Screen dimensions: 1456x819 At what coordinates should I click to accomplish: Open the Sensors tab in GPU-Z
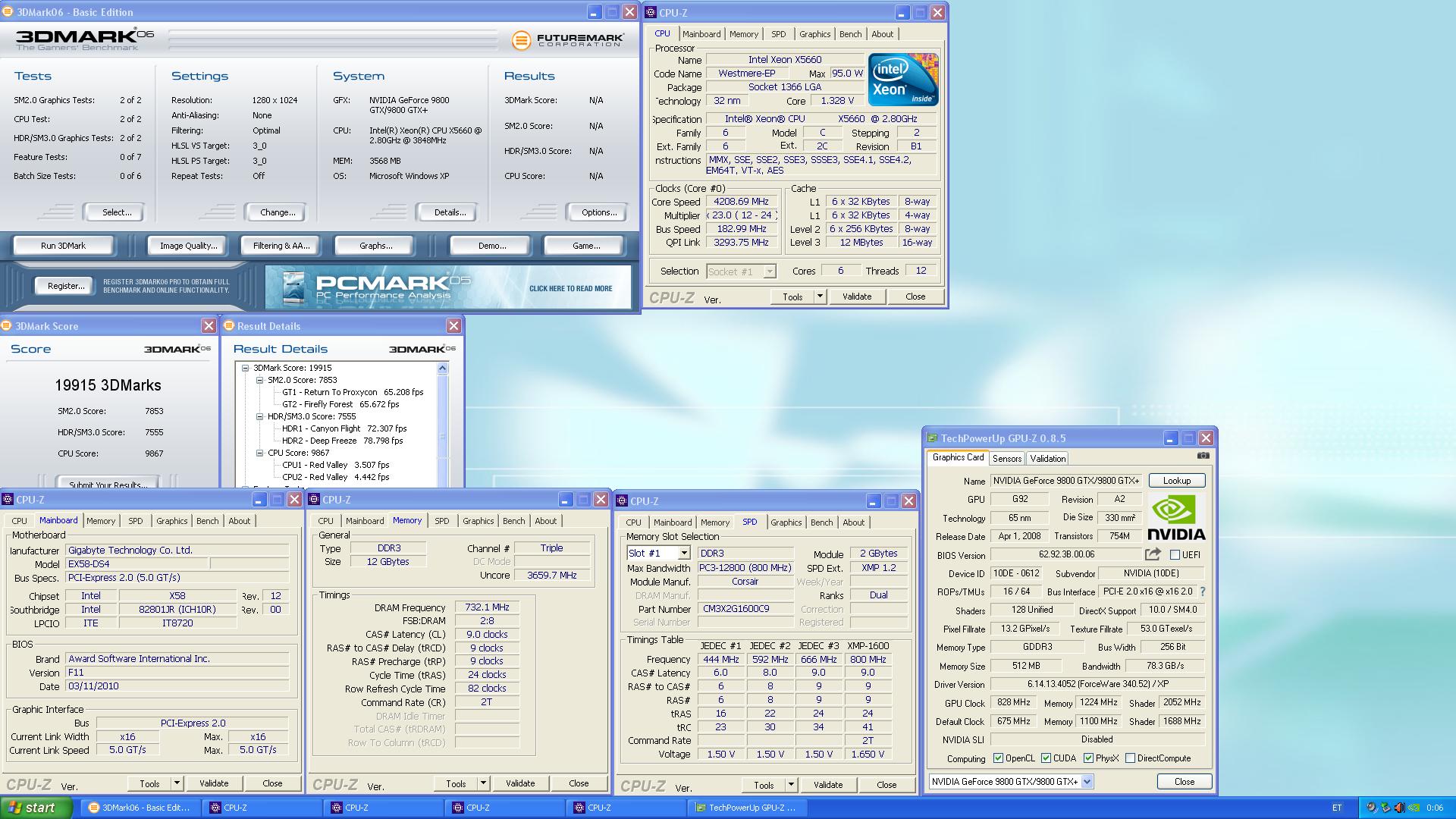1007,459
